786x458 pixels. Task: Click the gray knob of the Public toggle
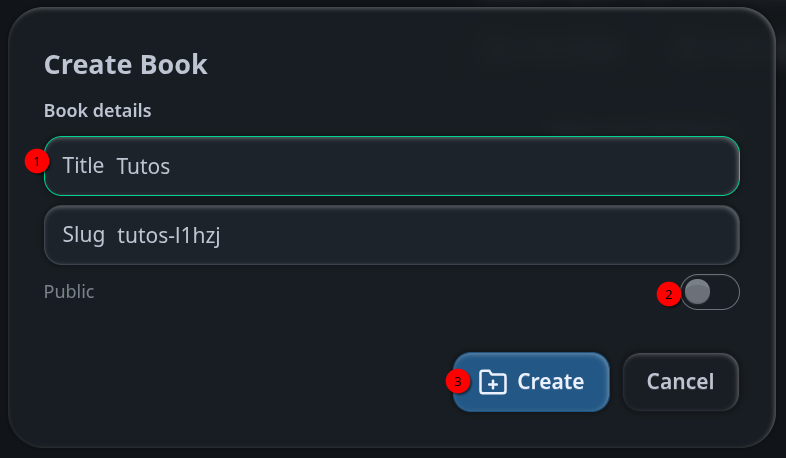tap(697, 292)
